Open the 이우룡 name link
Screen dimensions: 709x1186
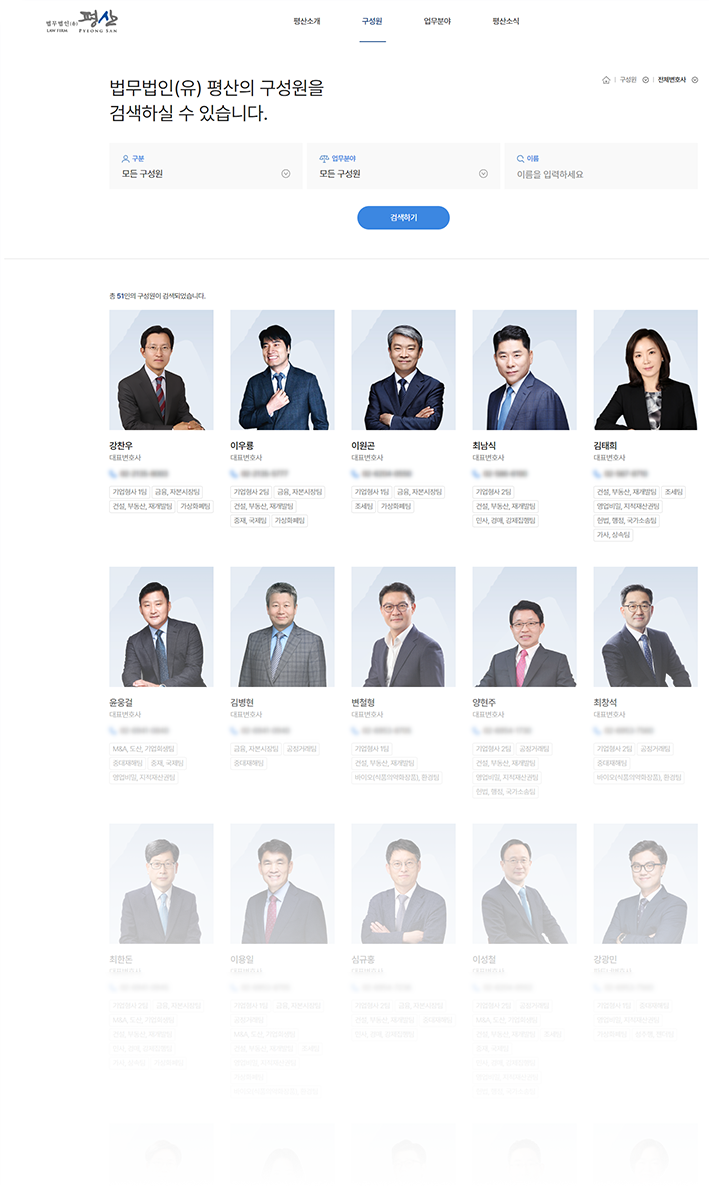click(x=242, y=446)
